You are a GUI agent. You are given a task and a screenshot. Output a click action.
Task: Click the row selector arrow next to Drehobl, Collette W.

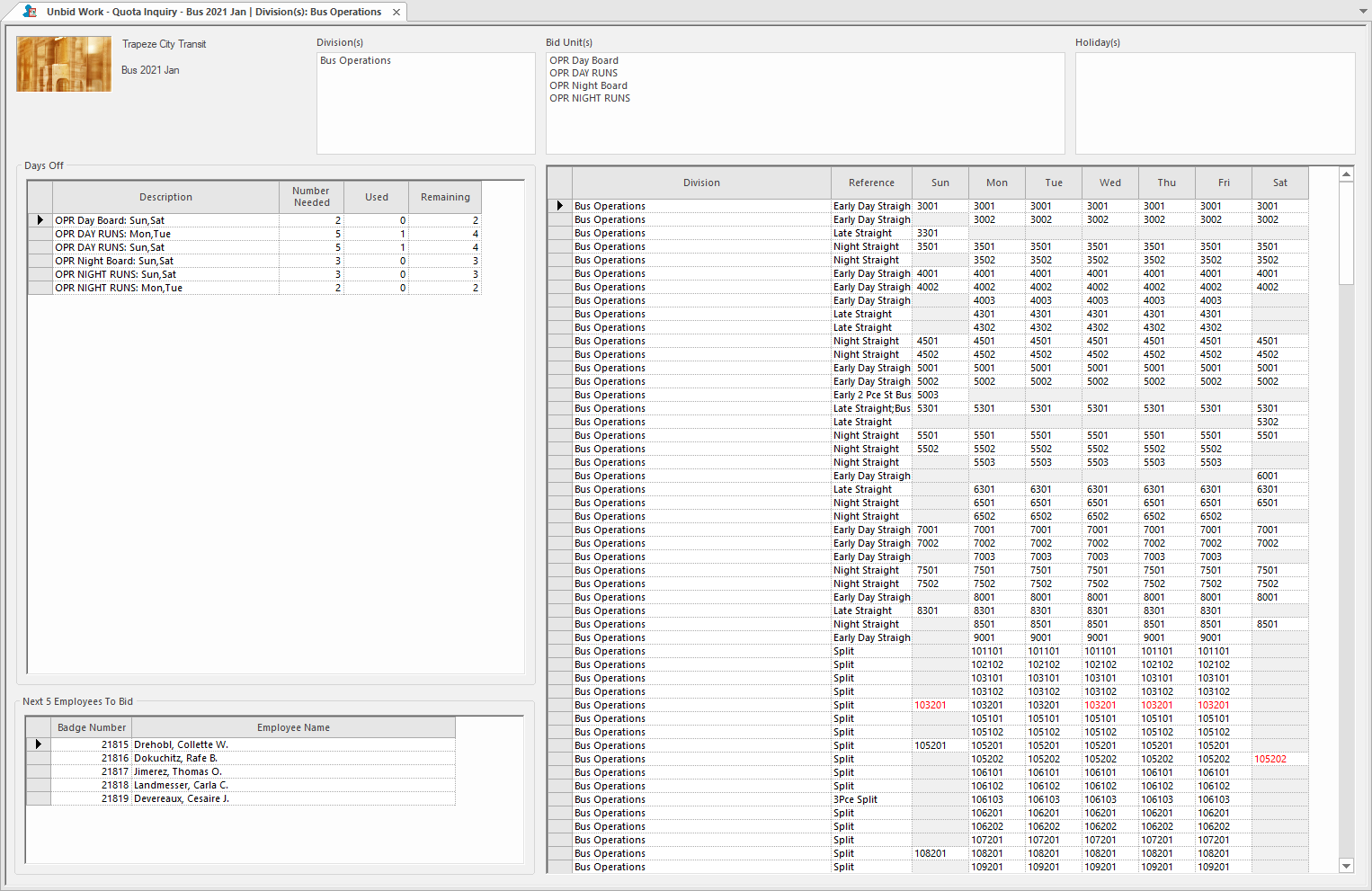click(38, 744)
